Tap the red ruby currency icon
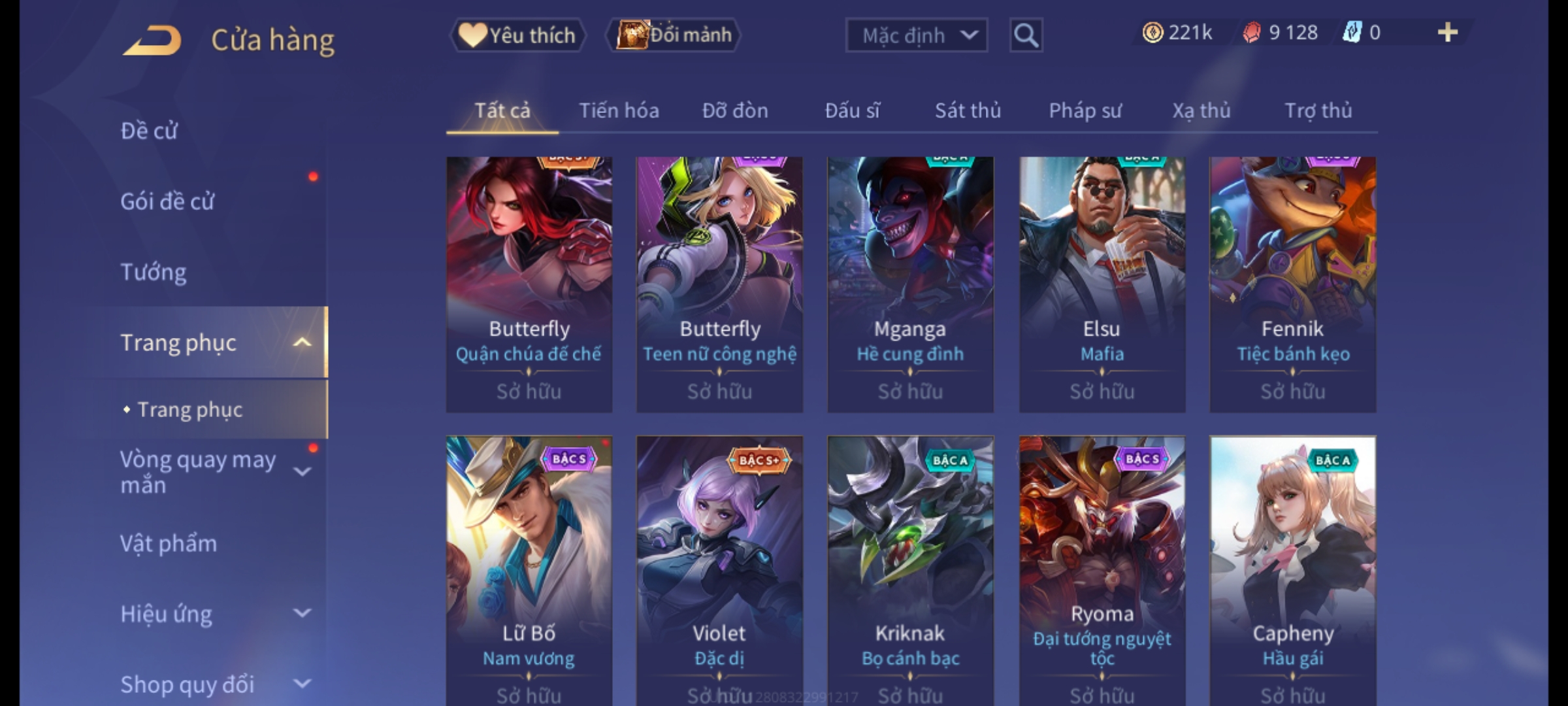The width and height of the screenshot is (1568, 706). (x=1251, y=33)
